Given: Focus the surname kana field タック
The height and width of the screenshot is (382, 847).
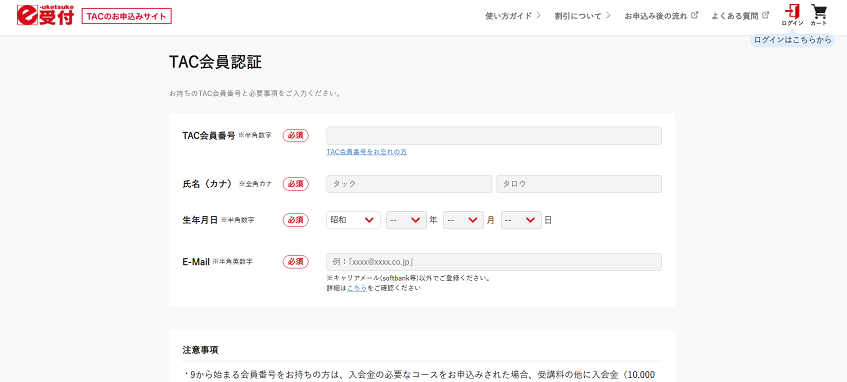Looking at the screenshot, I should [x=409, y=184].
